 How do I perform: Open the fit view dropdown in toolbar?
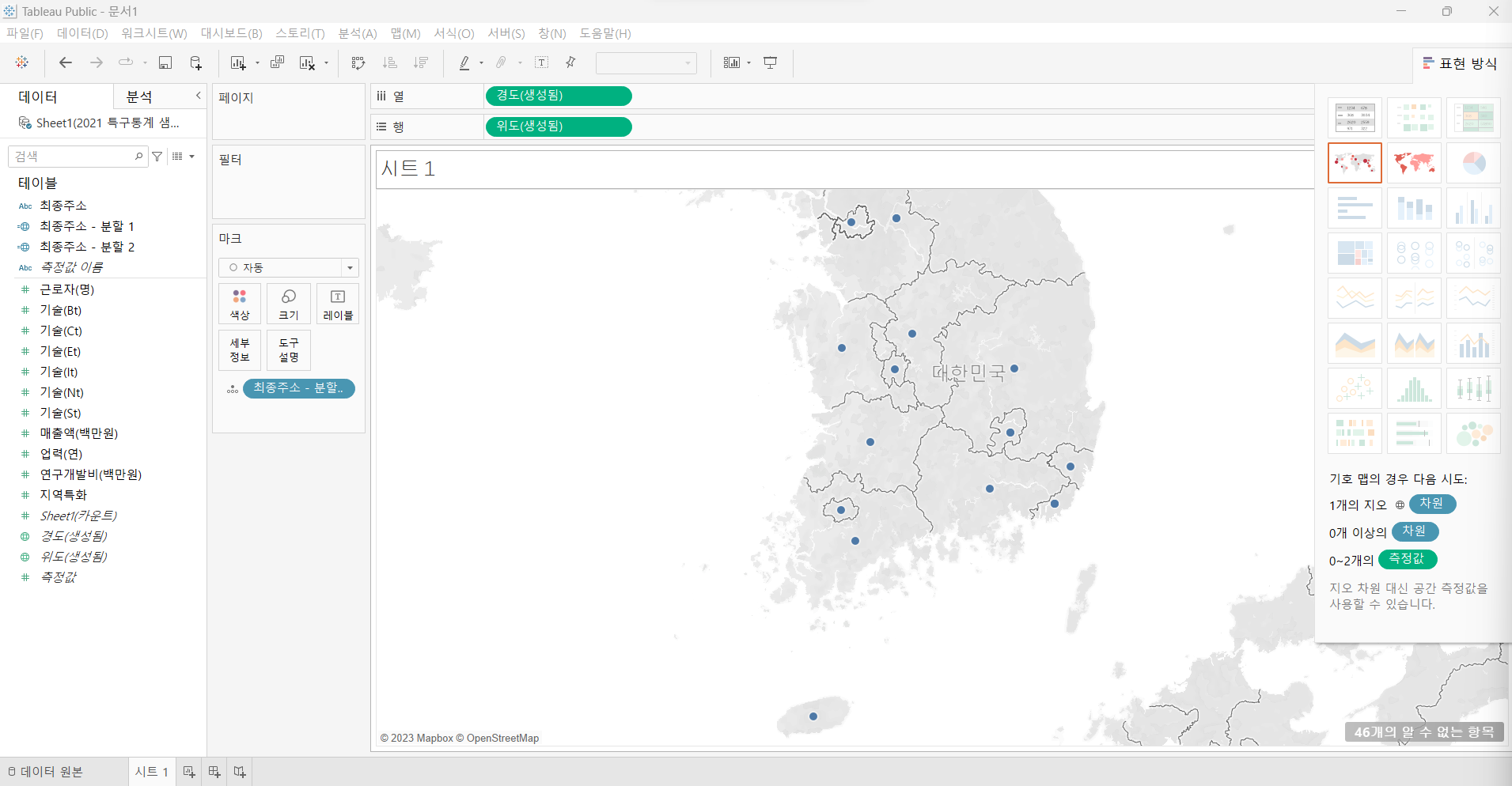pos(646,63)
